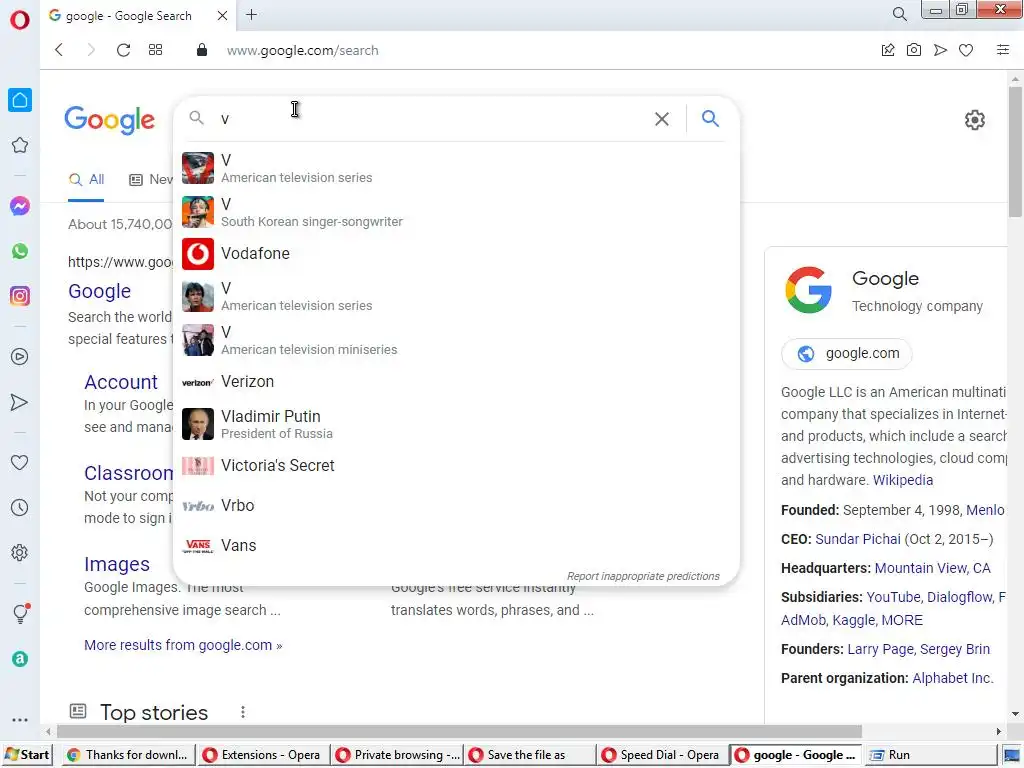Screen dimensions: 1024x768
Task: Click the horizontal scrollbar thumb
Action: 459,731
